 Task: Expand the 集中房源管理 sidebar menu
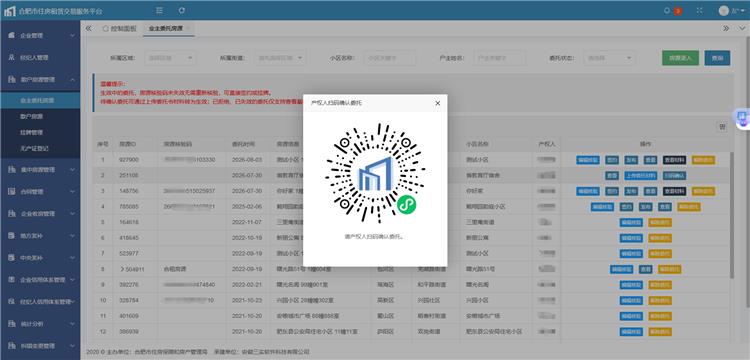click(x=40, y=170)
